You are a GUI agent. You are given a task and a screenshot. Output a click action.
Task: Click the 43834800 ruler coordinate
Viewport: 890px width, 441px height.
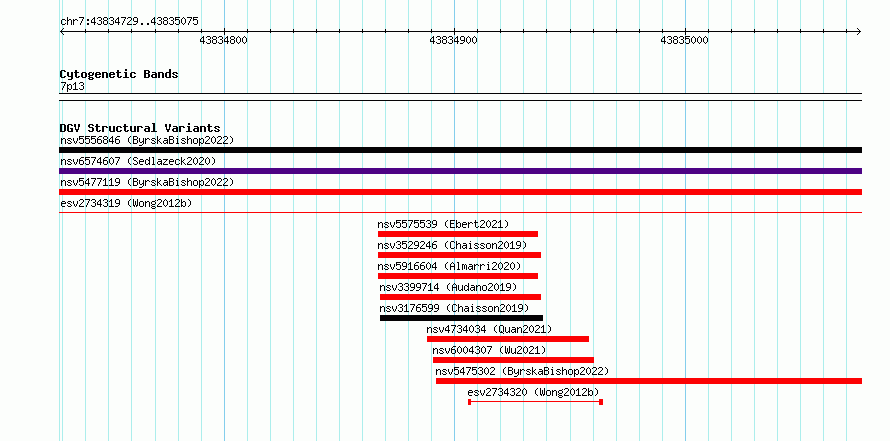(224, 40)
